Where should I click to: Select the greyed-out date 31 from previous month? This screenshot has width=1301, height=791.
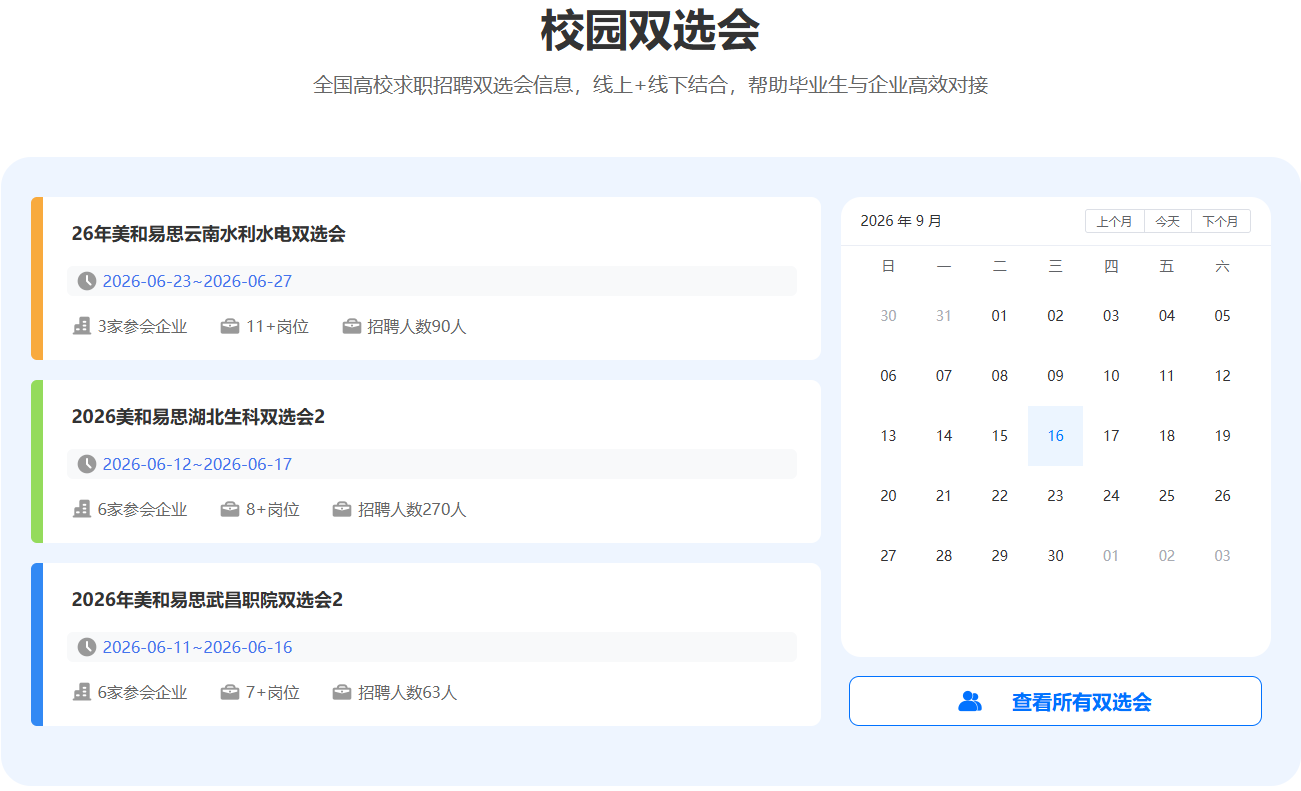click(944, 316)
